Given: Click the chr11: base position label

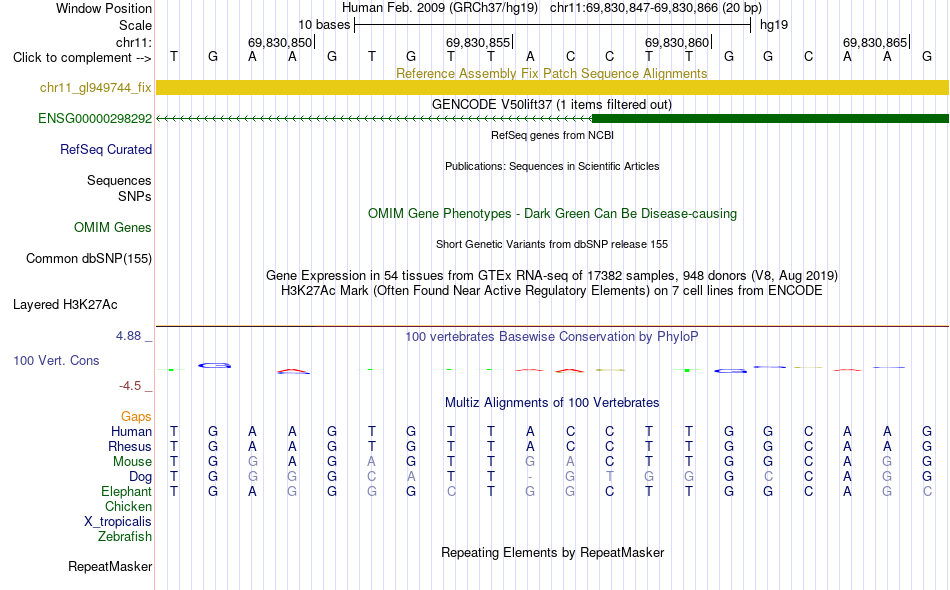Looking at the screenshot, I should pyautogui.click(x=134, y=42).
